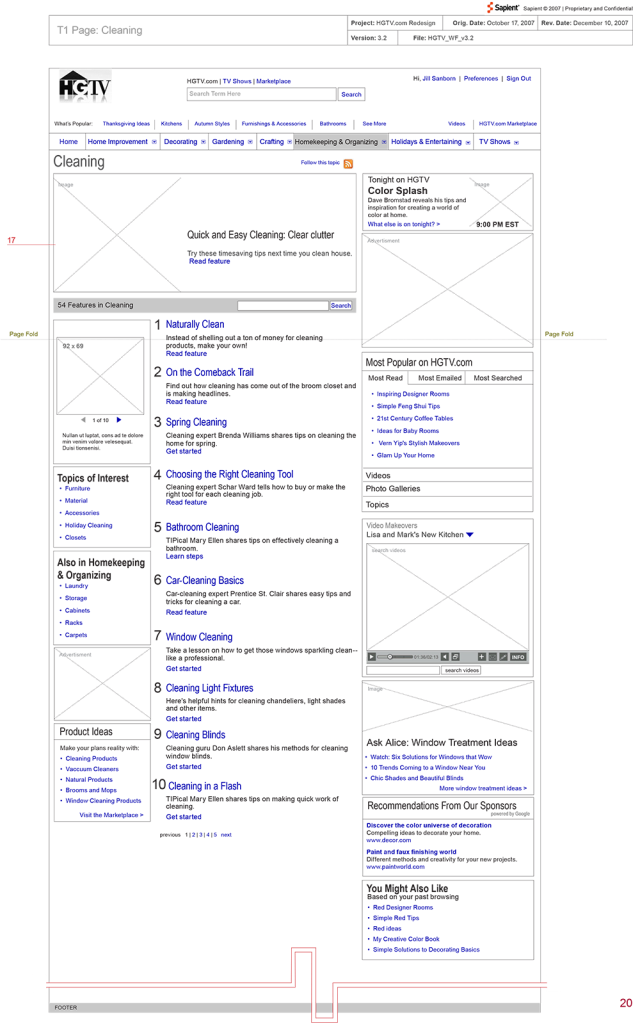Click the header Search button

click(x=351, y=94)
